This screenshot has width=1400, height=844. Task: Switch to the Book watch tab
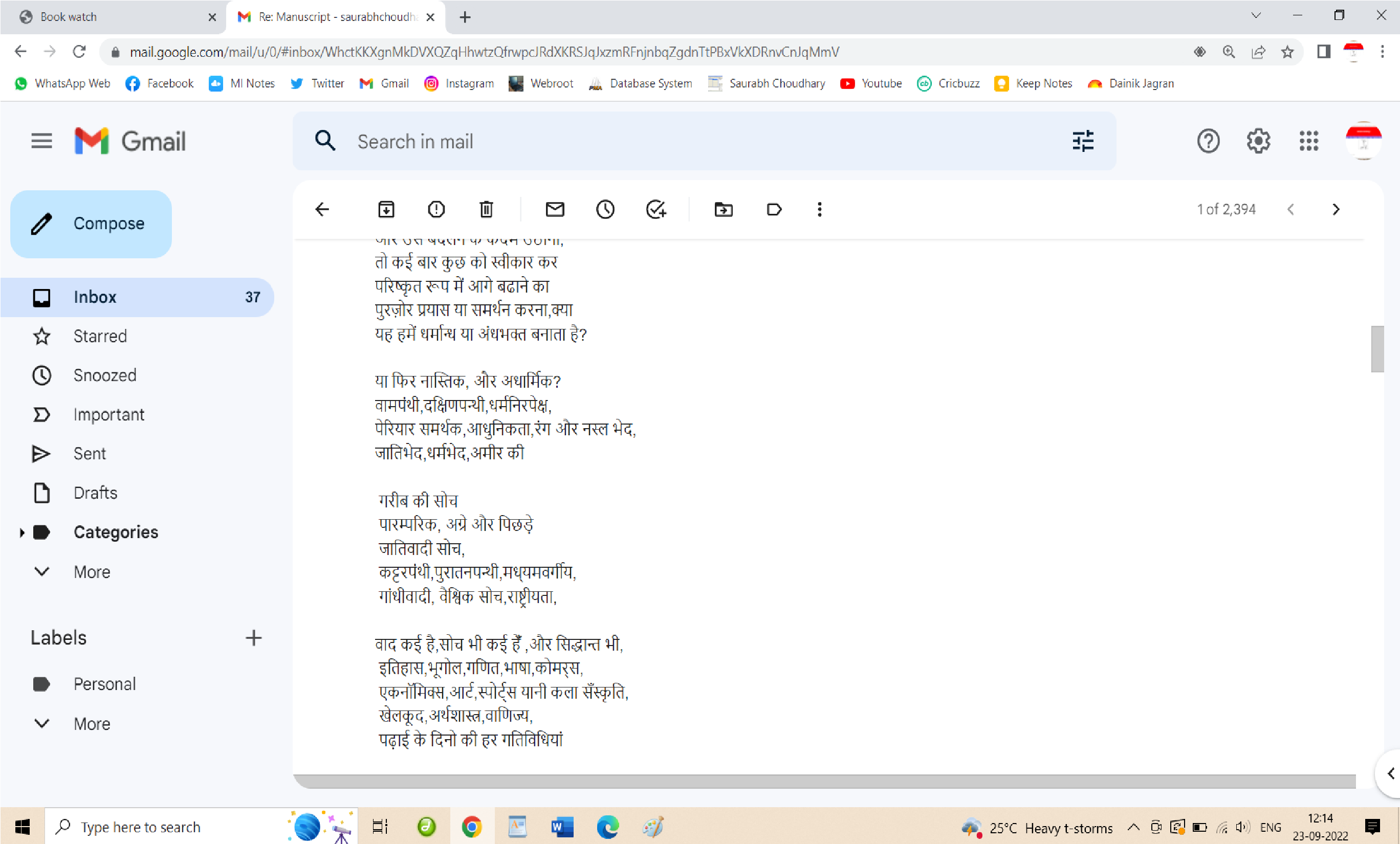point(114,17)
